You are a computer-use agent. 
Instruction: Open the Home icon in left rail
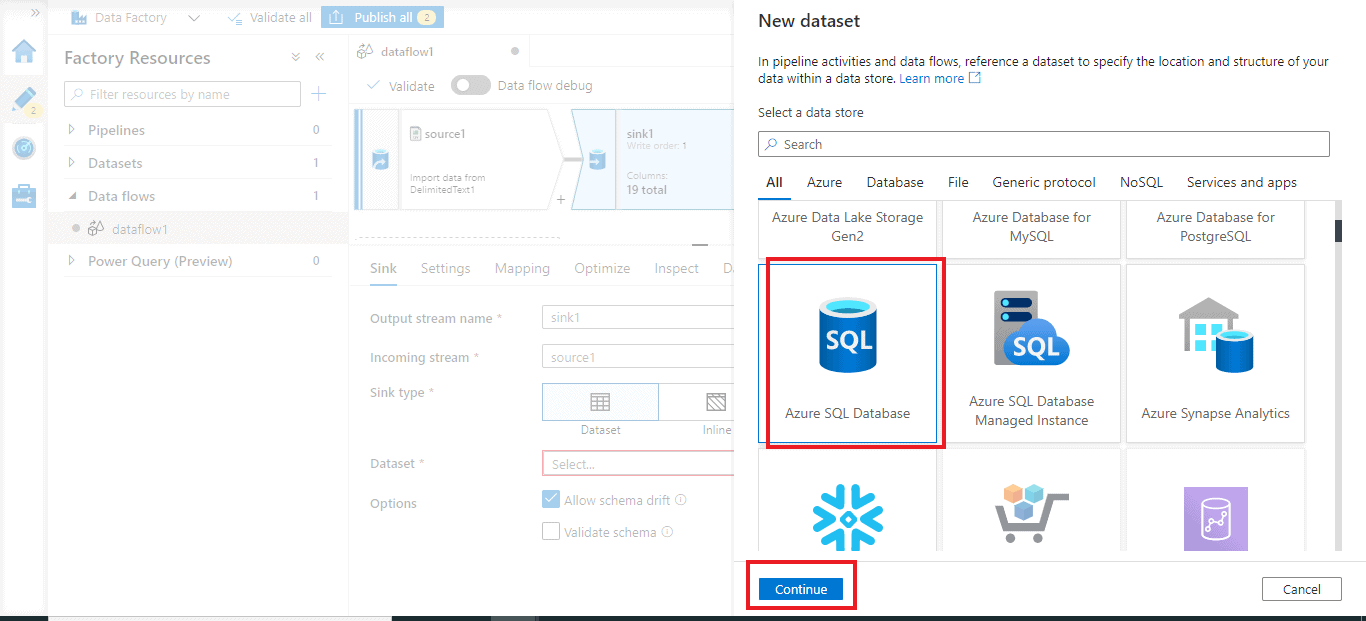[23, 52]
